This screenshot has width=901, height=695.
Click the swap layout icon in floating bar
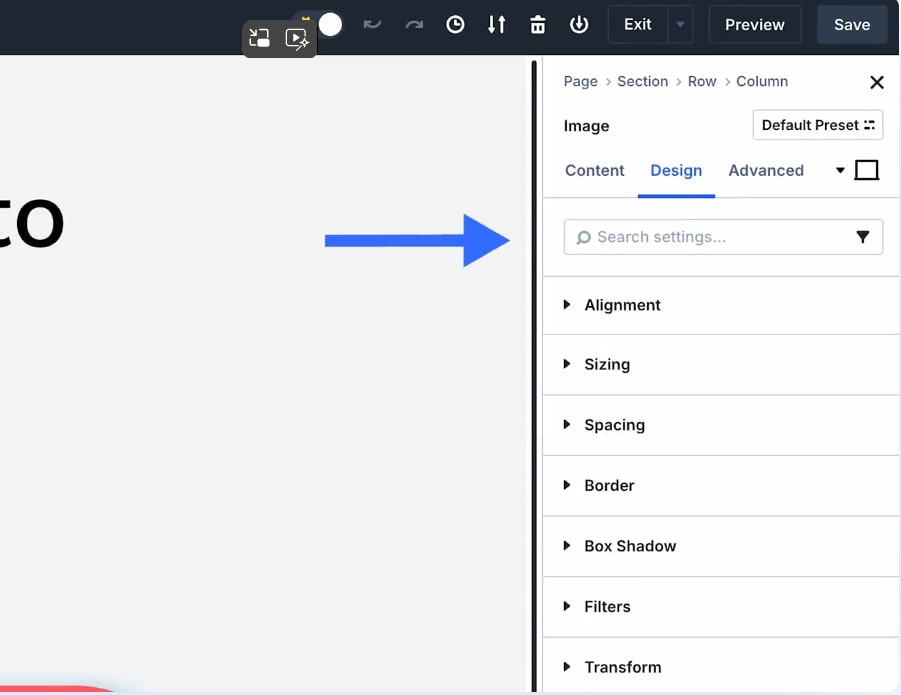point(260,39)
